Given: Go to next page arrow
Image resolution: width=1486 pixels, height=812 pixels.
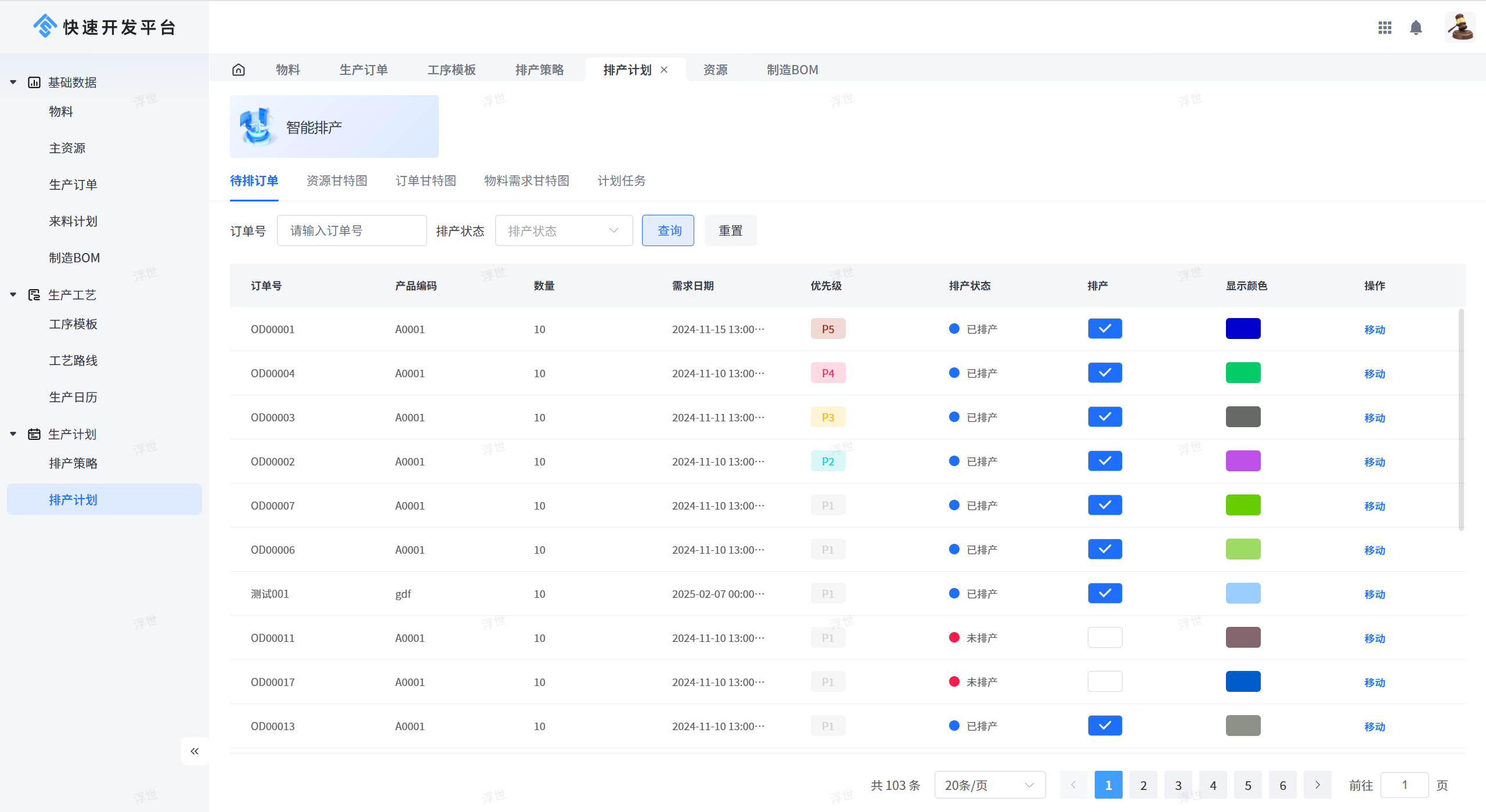Looking at the screenshot, I should 1317,785.
